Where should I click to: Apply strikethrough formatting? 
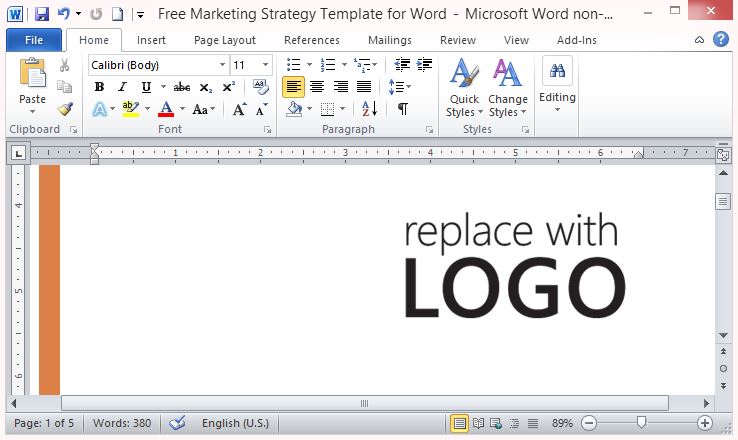click(x=181, y=87)
